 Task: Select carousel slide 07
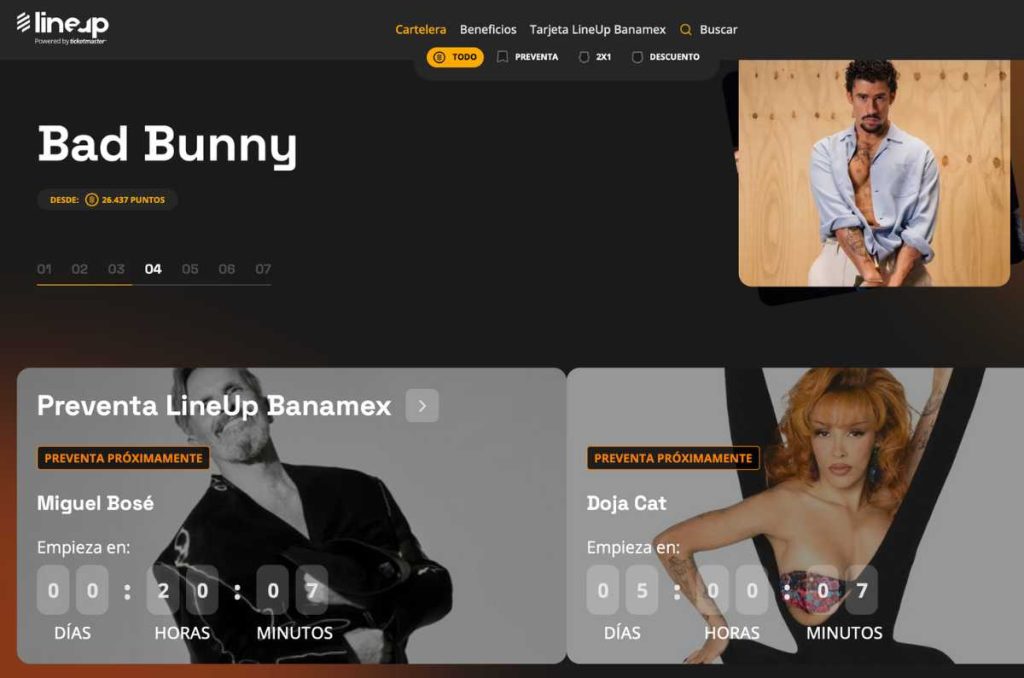click(x=263, y=269)
